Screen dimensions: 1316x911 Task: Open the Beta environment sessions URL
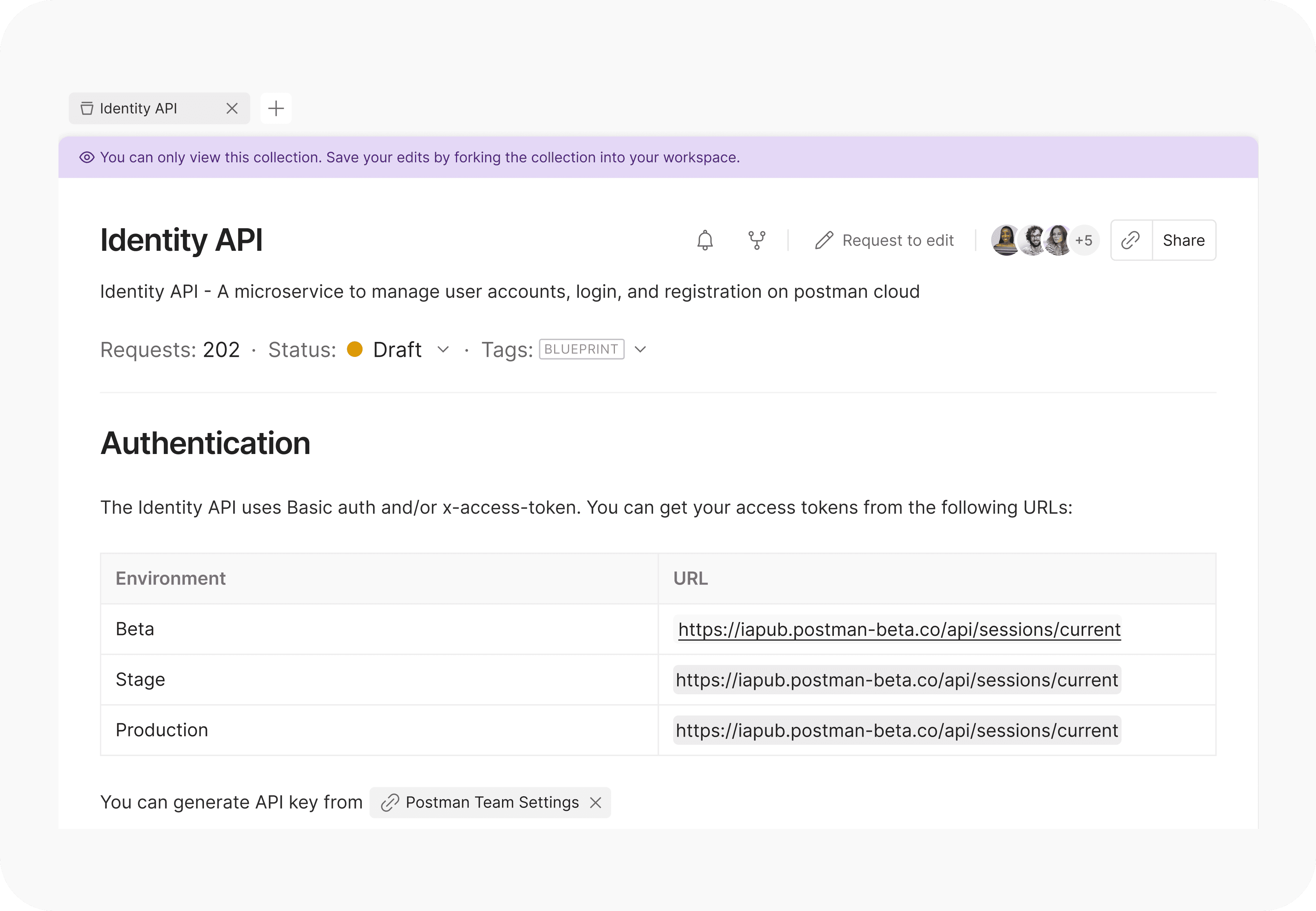click(x=899, y=629)
